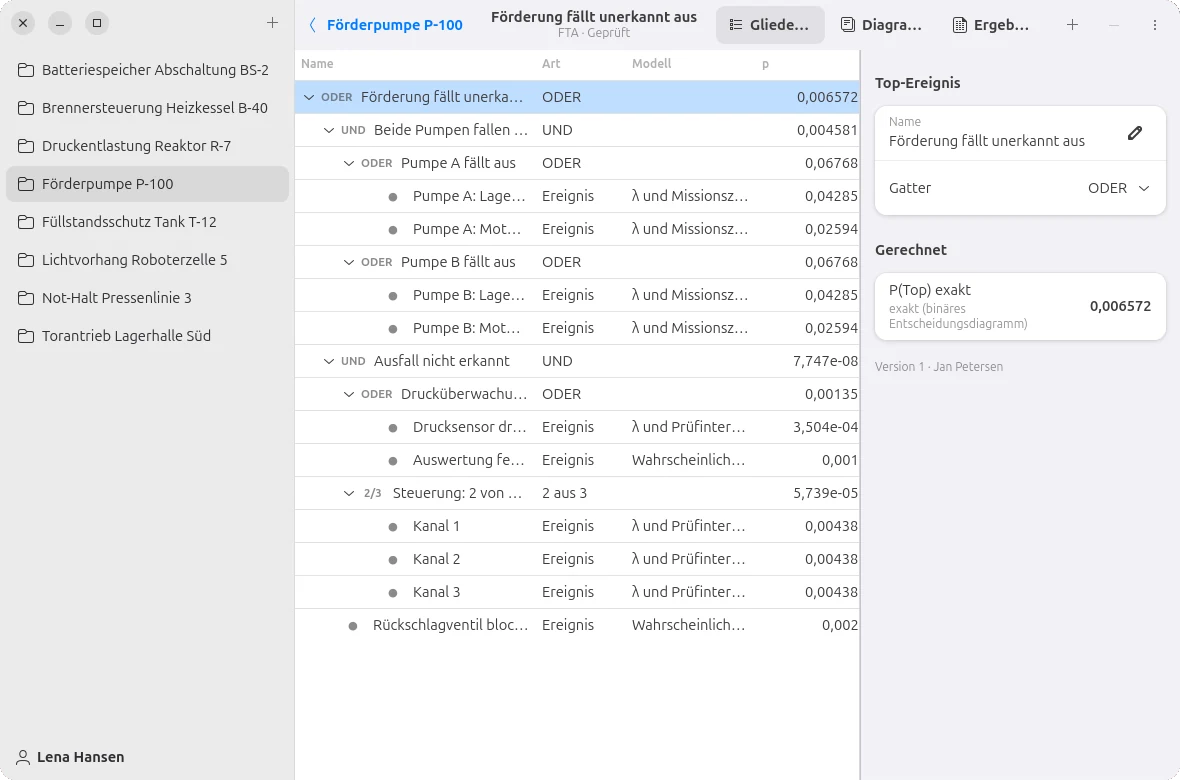Click the p value 7,747e-08
The image size is (1180, 780).
[x=825, y=361]
